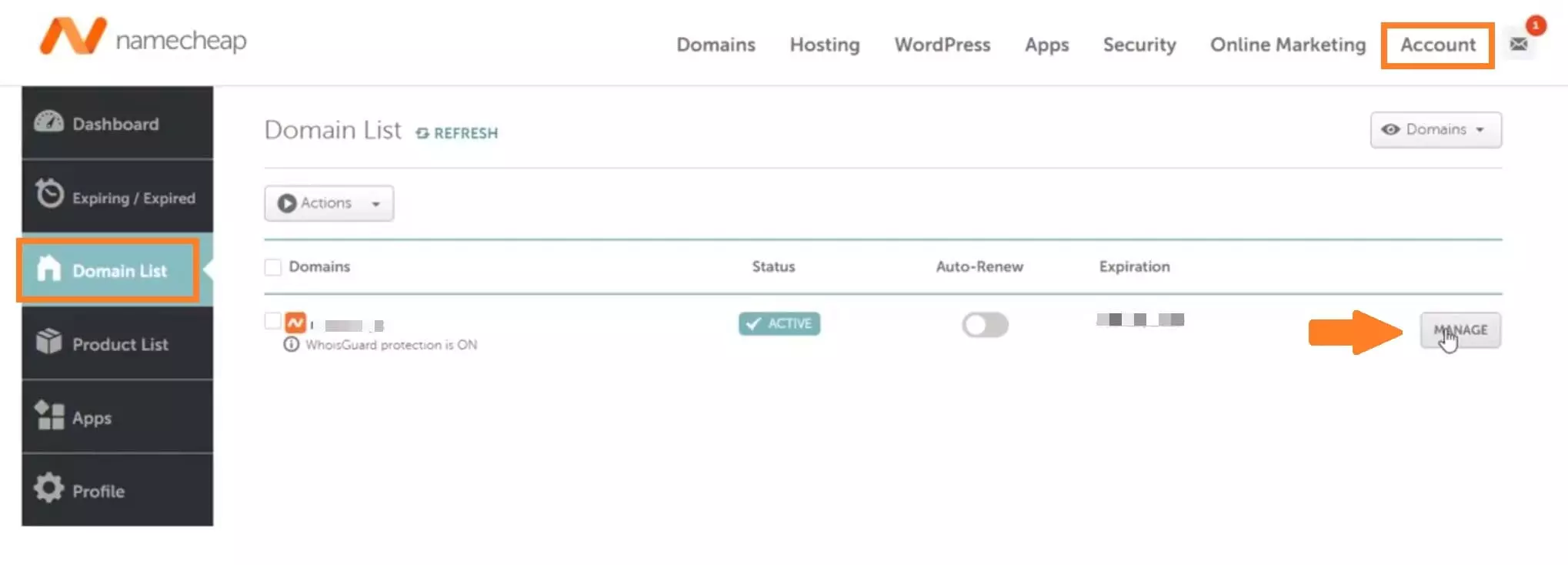Open the Domains top menu

(x=716, y=45)
